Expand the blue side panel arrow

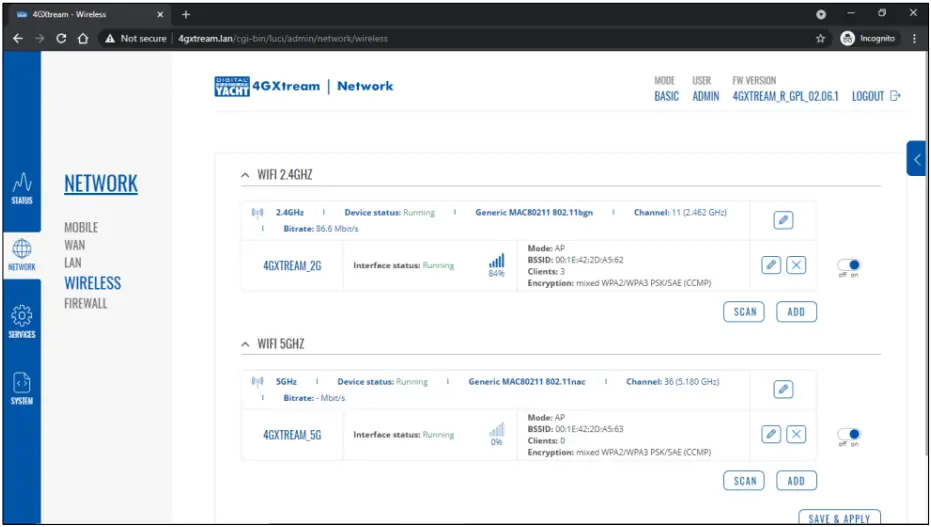click(917, 159)
